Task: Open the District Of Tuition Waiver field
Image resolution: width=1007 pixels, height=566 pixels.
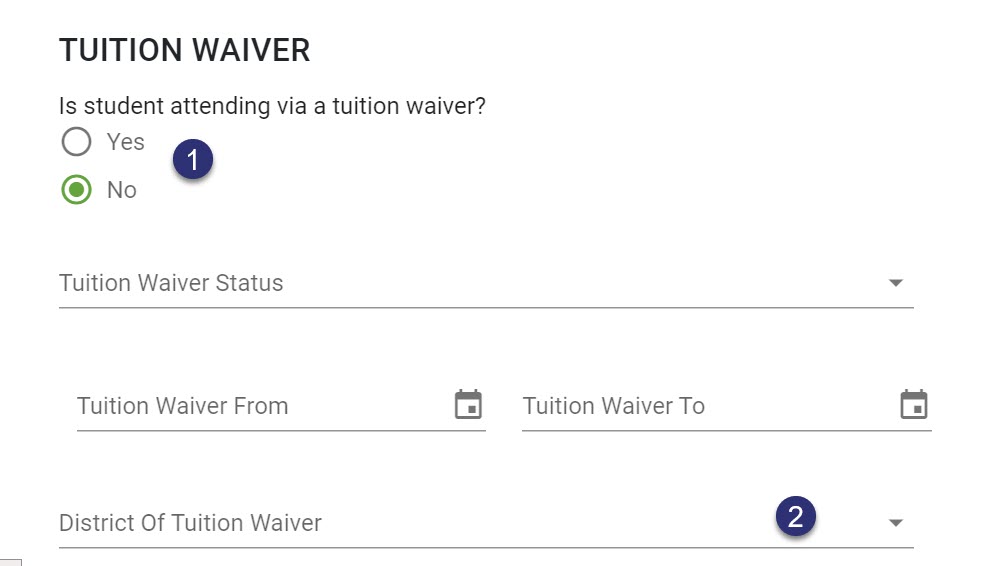Action: click(486, 524)
